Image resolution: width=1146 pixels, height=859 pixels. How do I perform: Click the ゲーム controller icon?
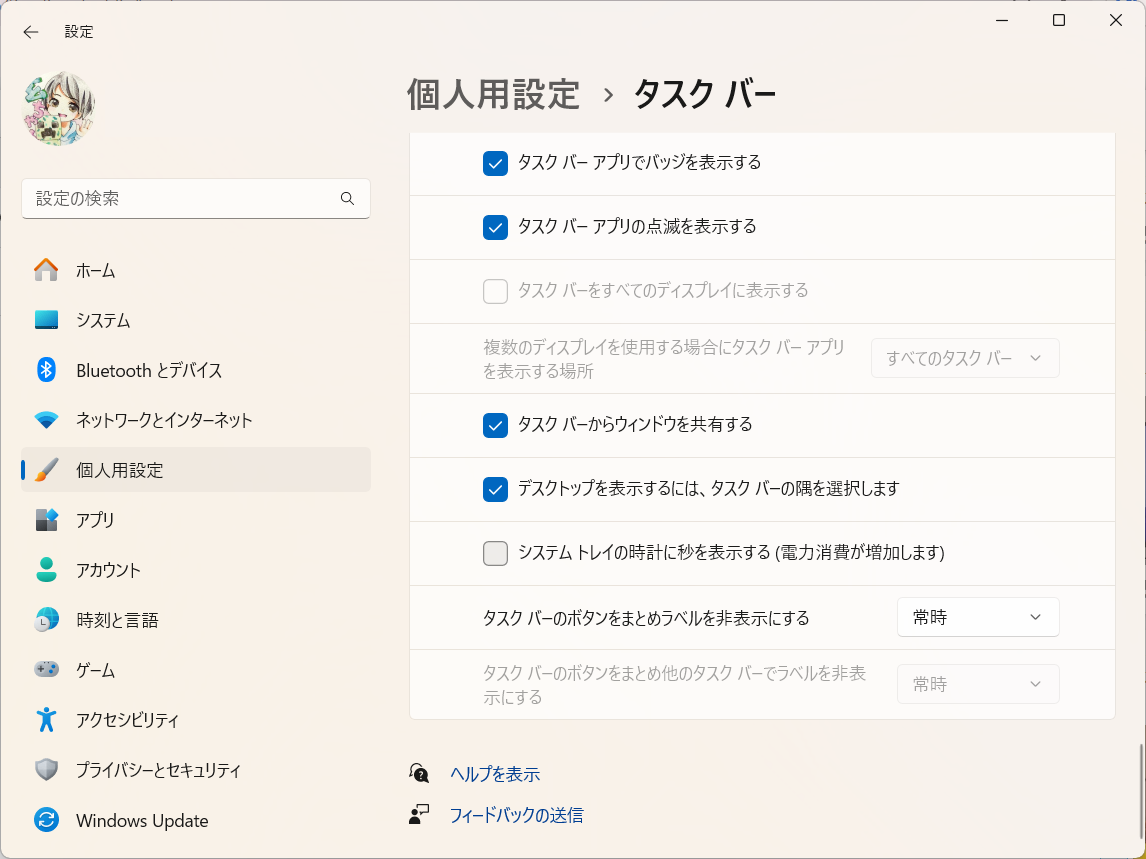(46, 670)
